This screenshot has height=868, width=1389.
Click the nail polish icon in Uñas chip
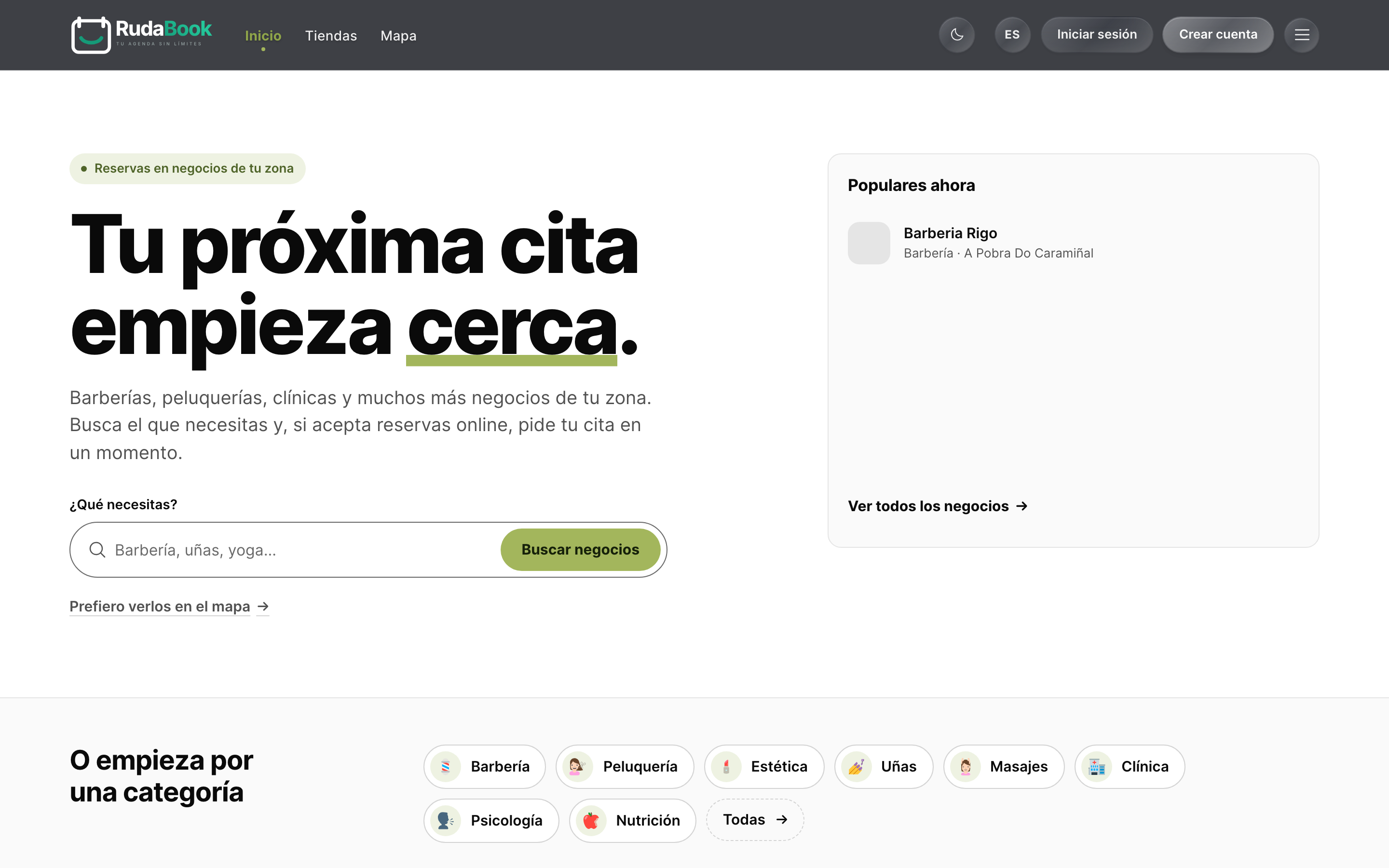(x=856, y=766)
